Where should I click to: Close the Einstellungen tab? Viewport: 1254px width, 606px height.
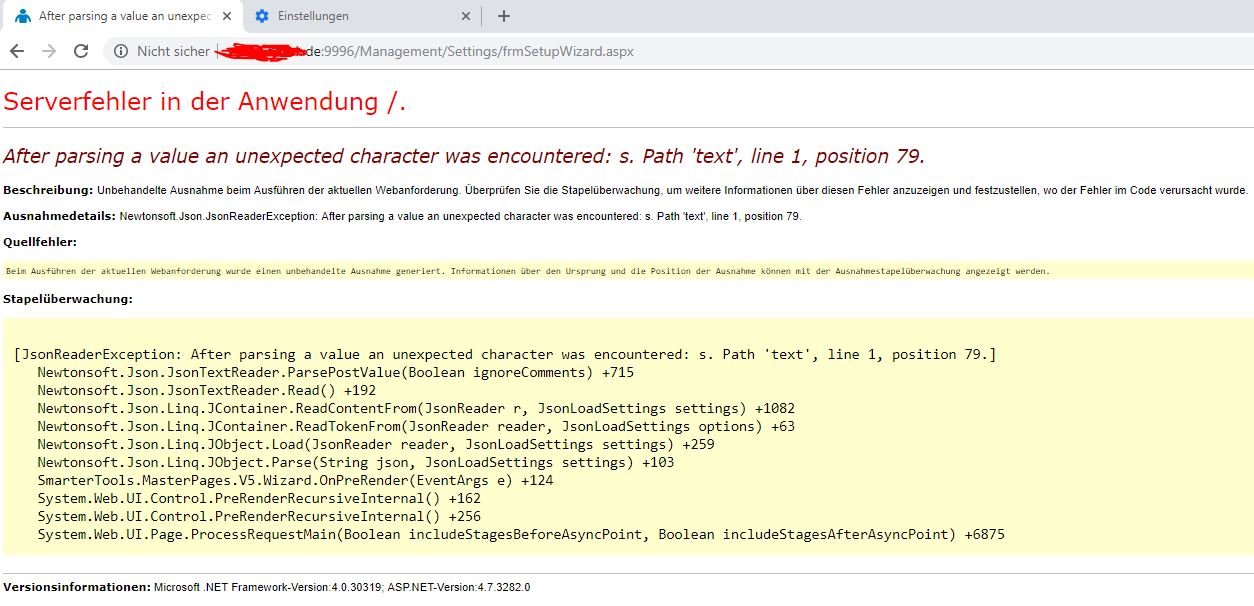(466, 16)
